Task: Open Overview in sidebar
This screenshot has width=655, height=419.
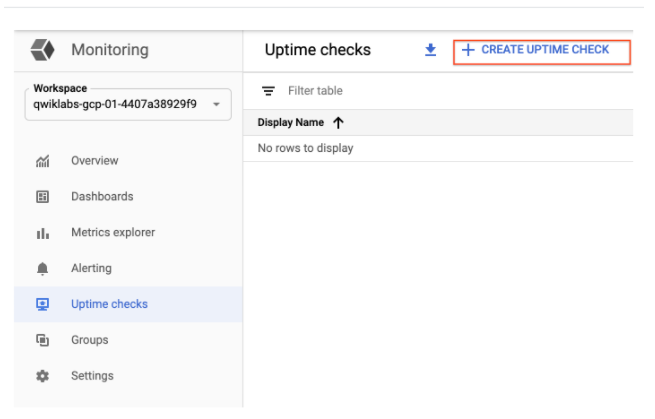Action: [128, 161]
